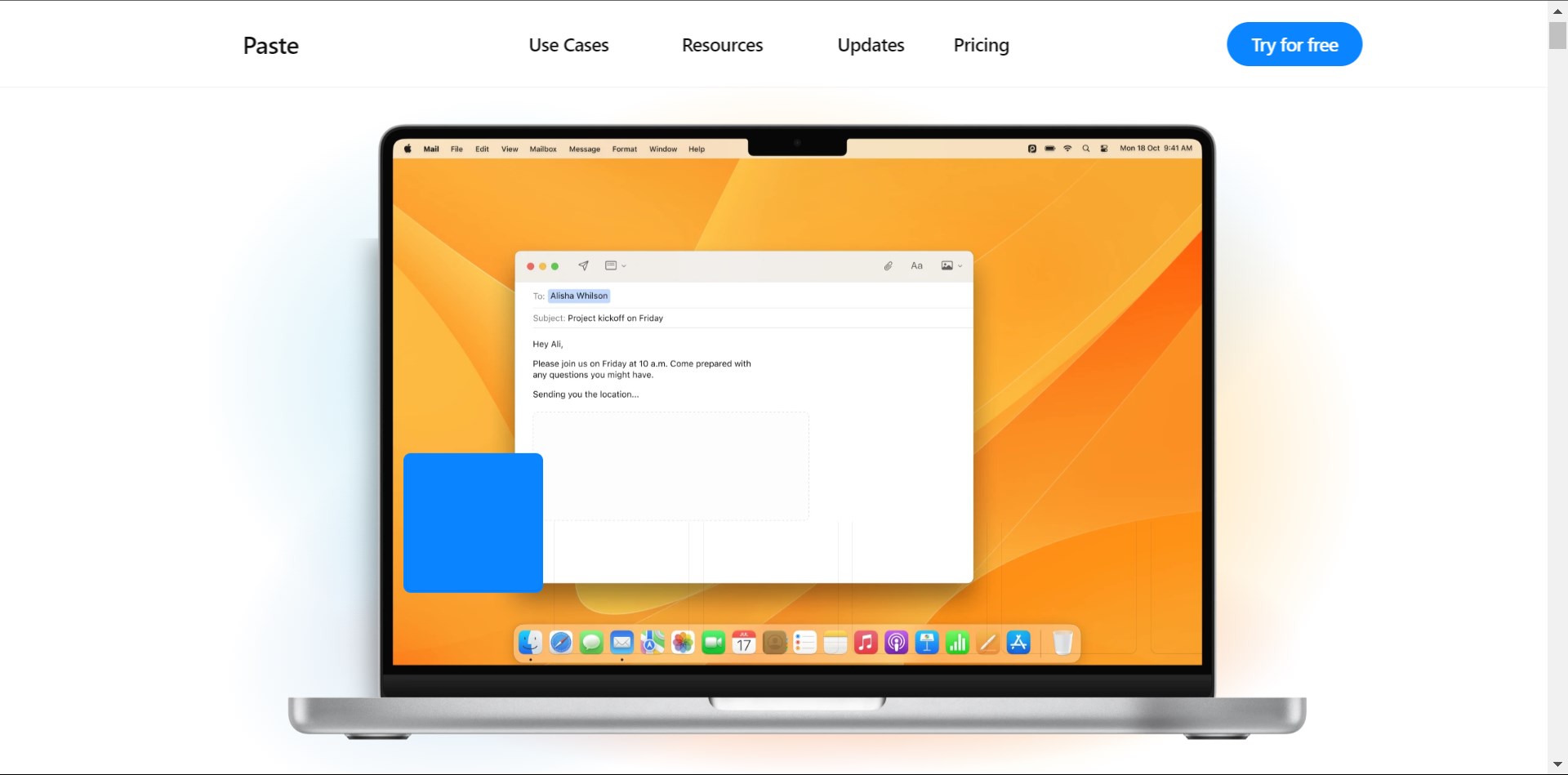Open the Resources navigation item
This screenshot has width=1568, height=775.
pyautogui.click(x=722, y=45)
